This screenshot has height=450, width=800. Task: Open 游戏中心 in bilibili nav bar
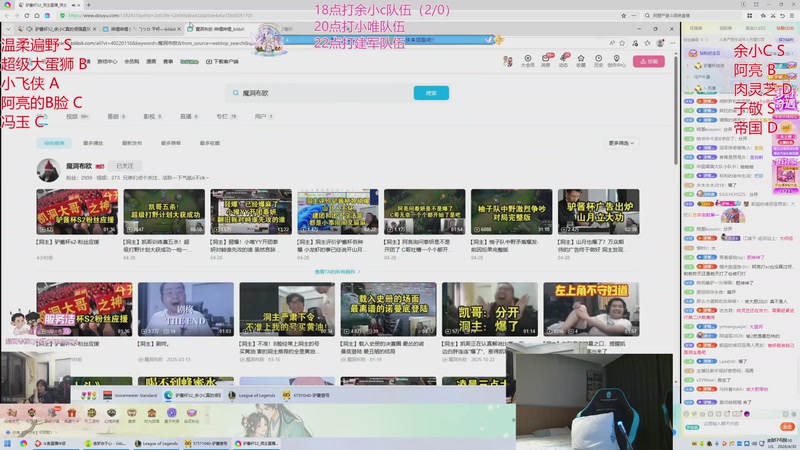coord(107,61)
